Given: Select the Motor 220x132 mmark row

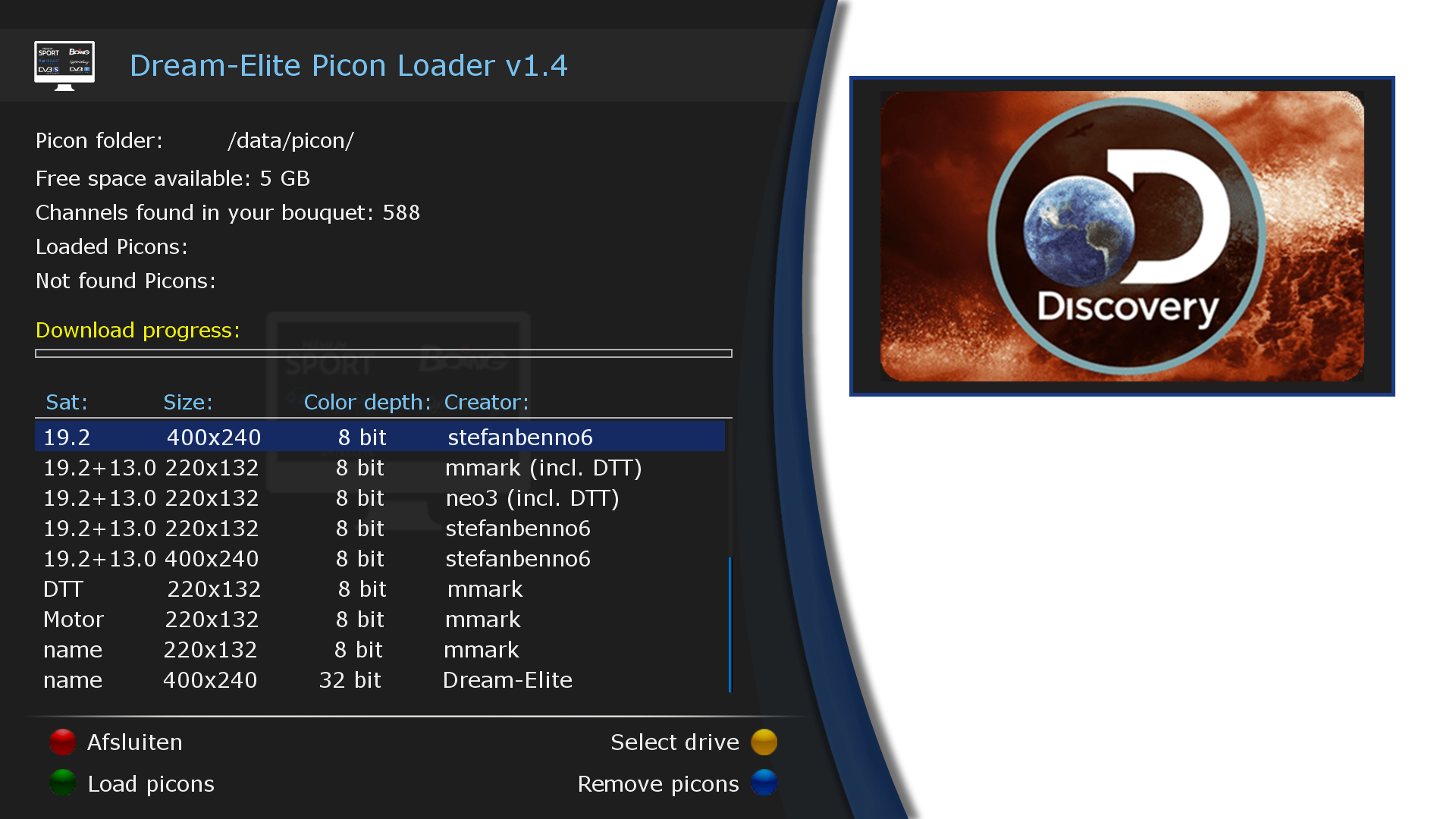Looking at the screenshot, I should click(379, 620).
